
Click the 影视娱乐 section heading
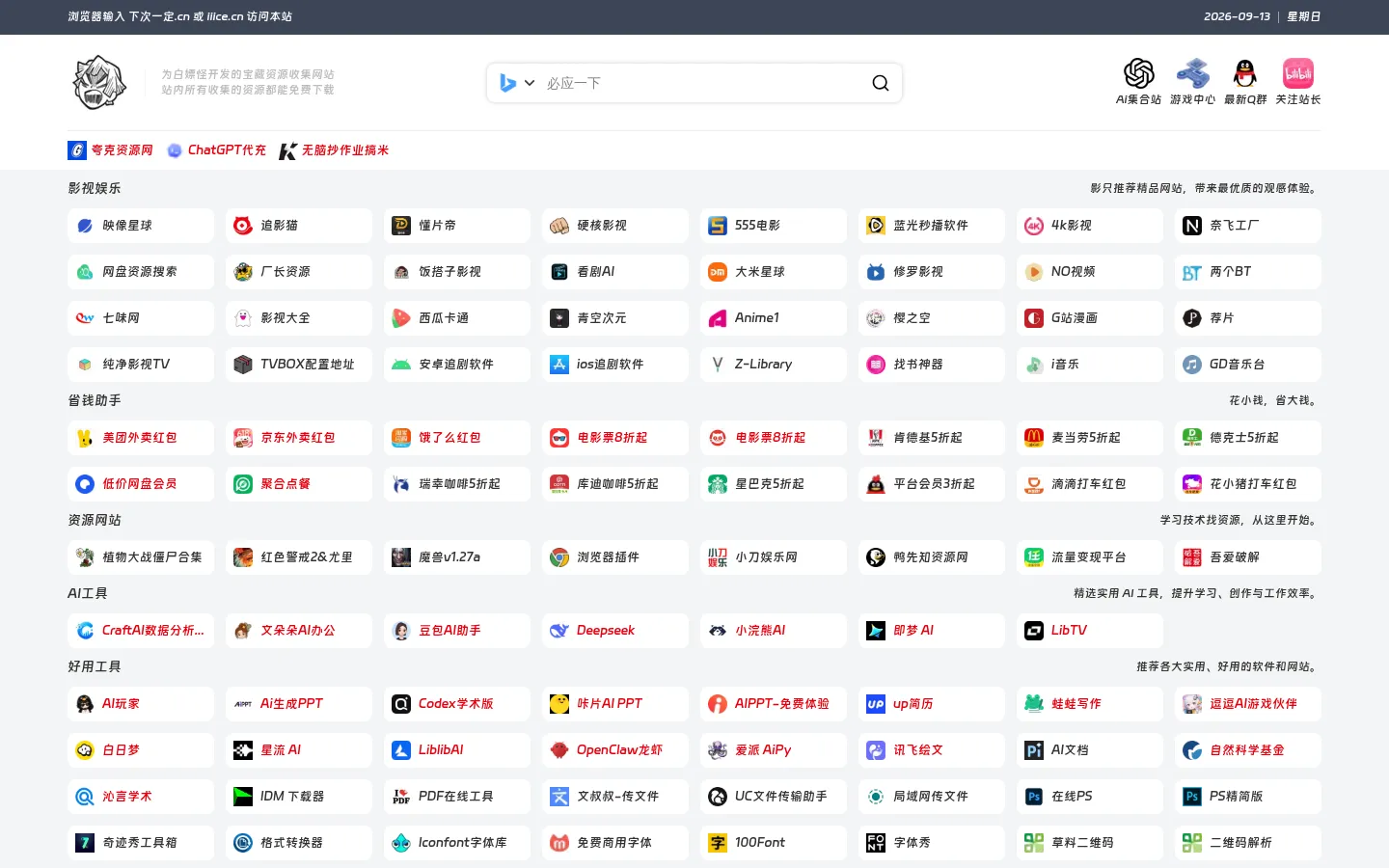[x=95, y=188]
